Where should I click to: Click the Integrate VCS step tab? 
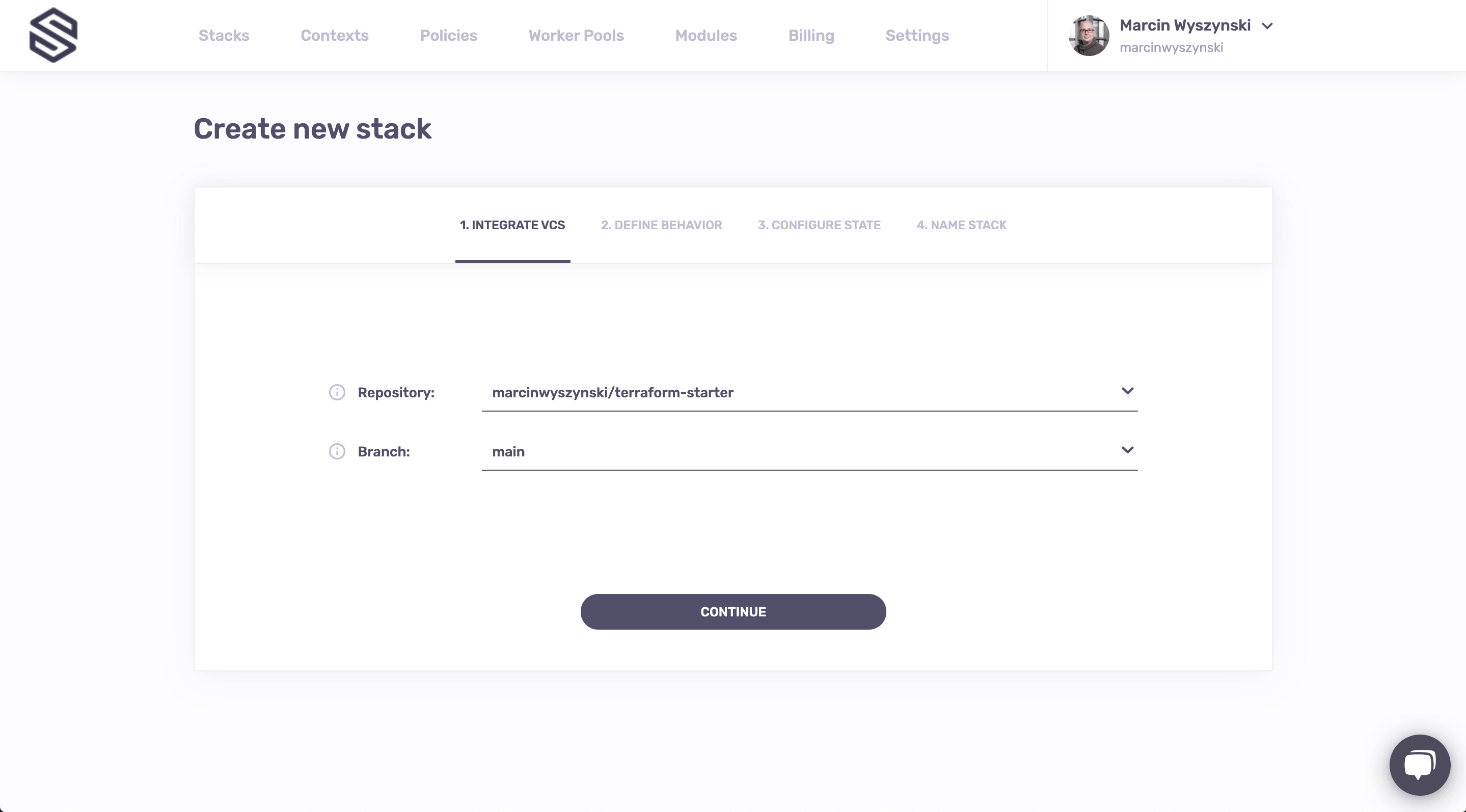512,225
